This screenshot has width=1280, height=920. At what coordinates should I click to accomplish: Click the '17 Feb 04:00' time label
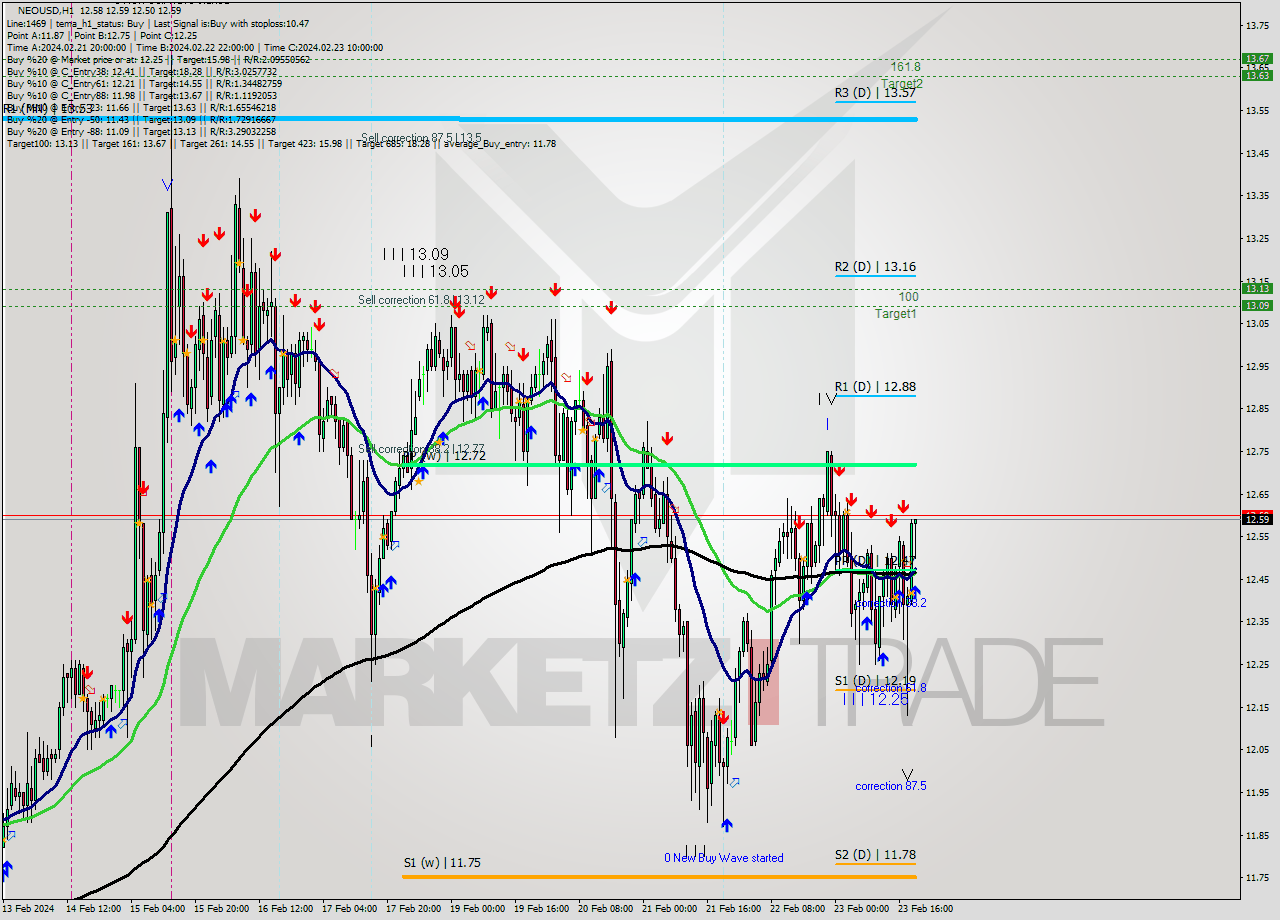click(x=349, y=909)
